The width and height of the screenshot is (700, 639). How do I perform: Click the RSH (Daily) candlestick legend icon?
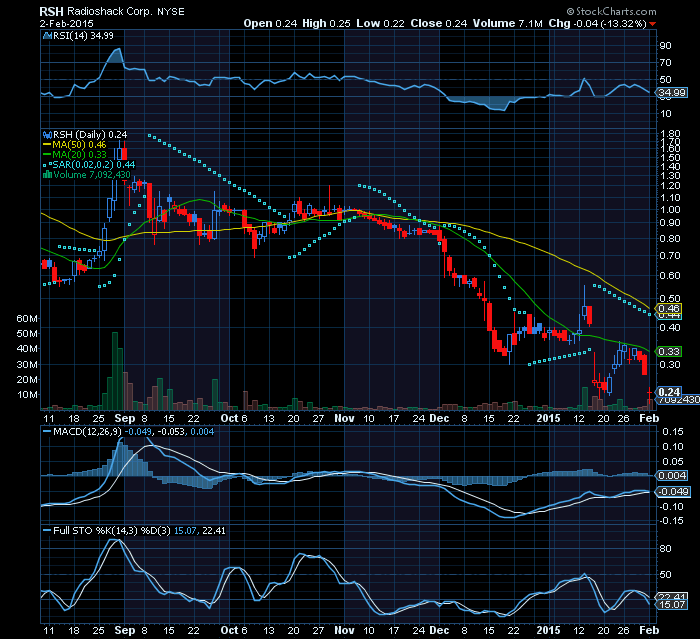(x=47, y=134)
